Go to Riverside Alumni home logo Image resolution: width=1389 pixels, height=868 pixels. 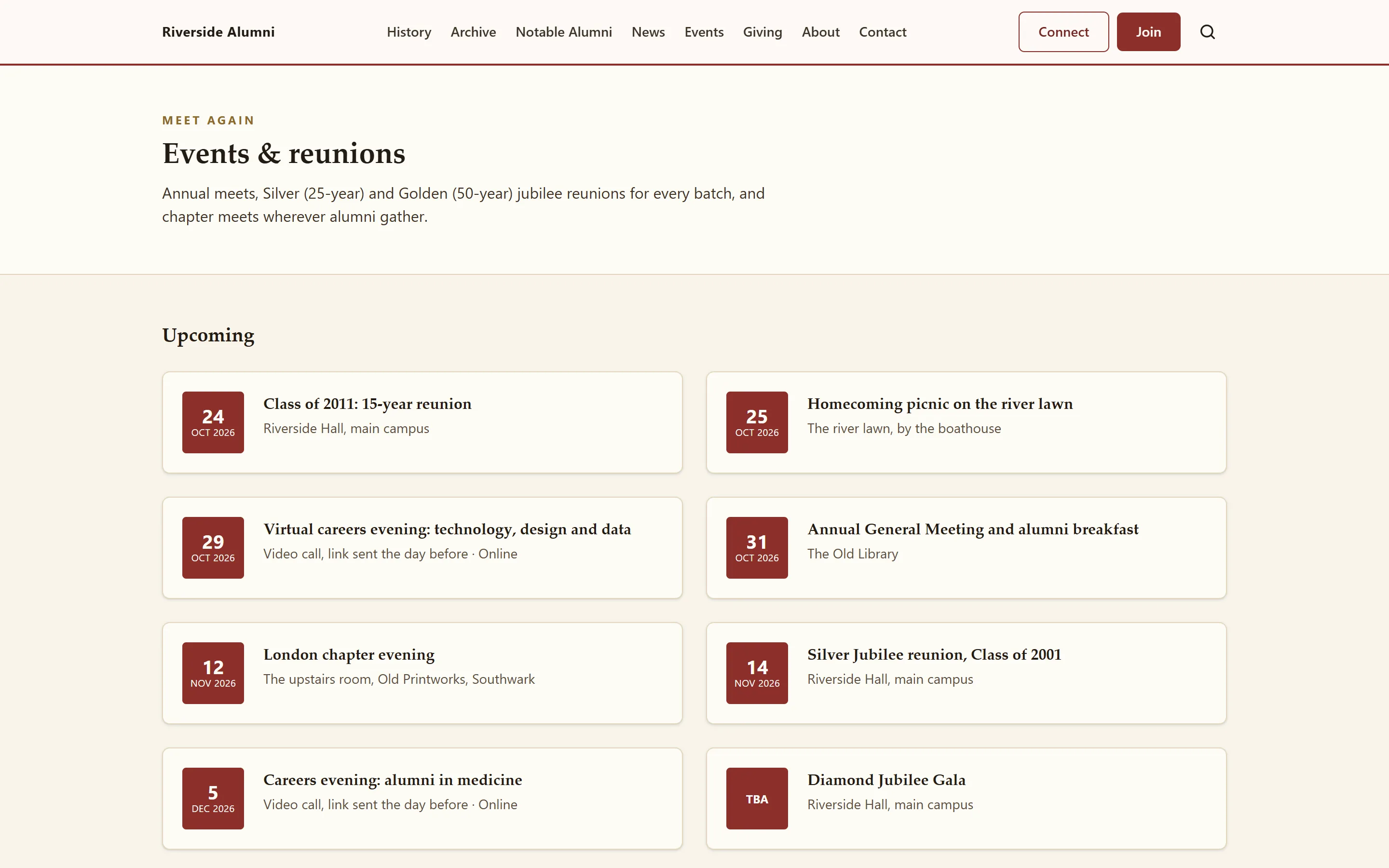pyautogui.click(x=218, y=32)
